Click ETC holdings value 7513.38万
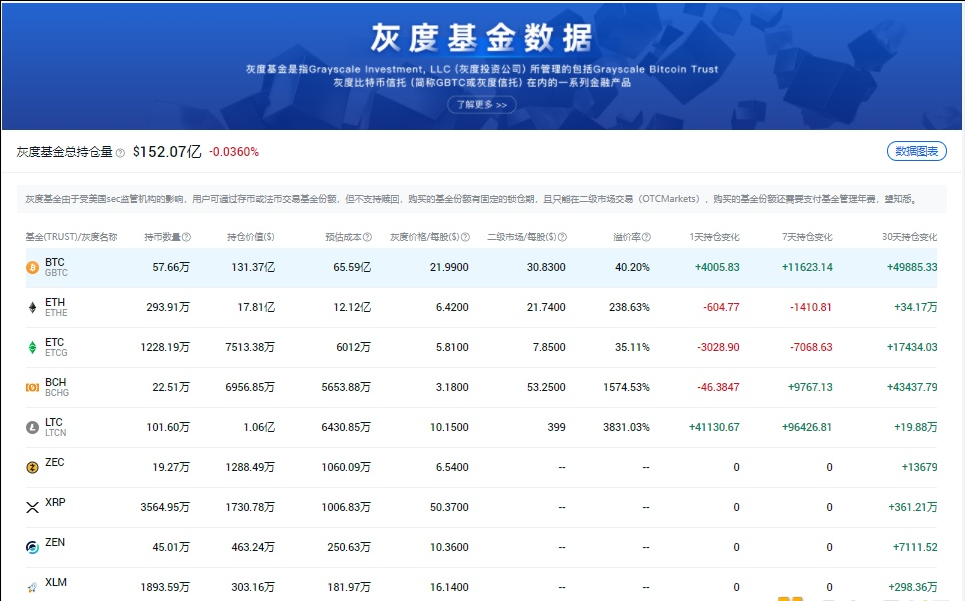The image size is (965, 601). tap(250, 348)
